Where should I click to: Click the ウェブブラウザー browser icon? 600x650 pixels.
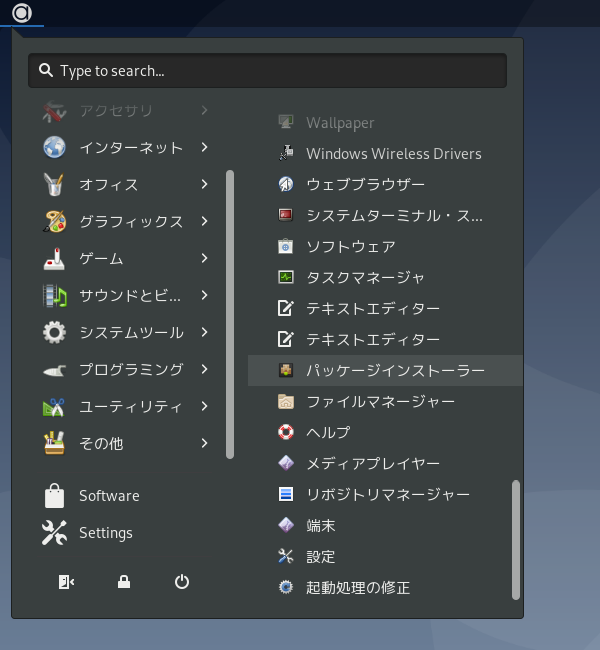(286, 184)
